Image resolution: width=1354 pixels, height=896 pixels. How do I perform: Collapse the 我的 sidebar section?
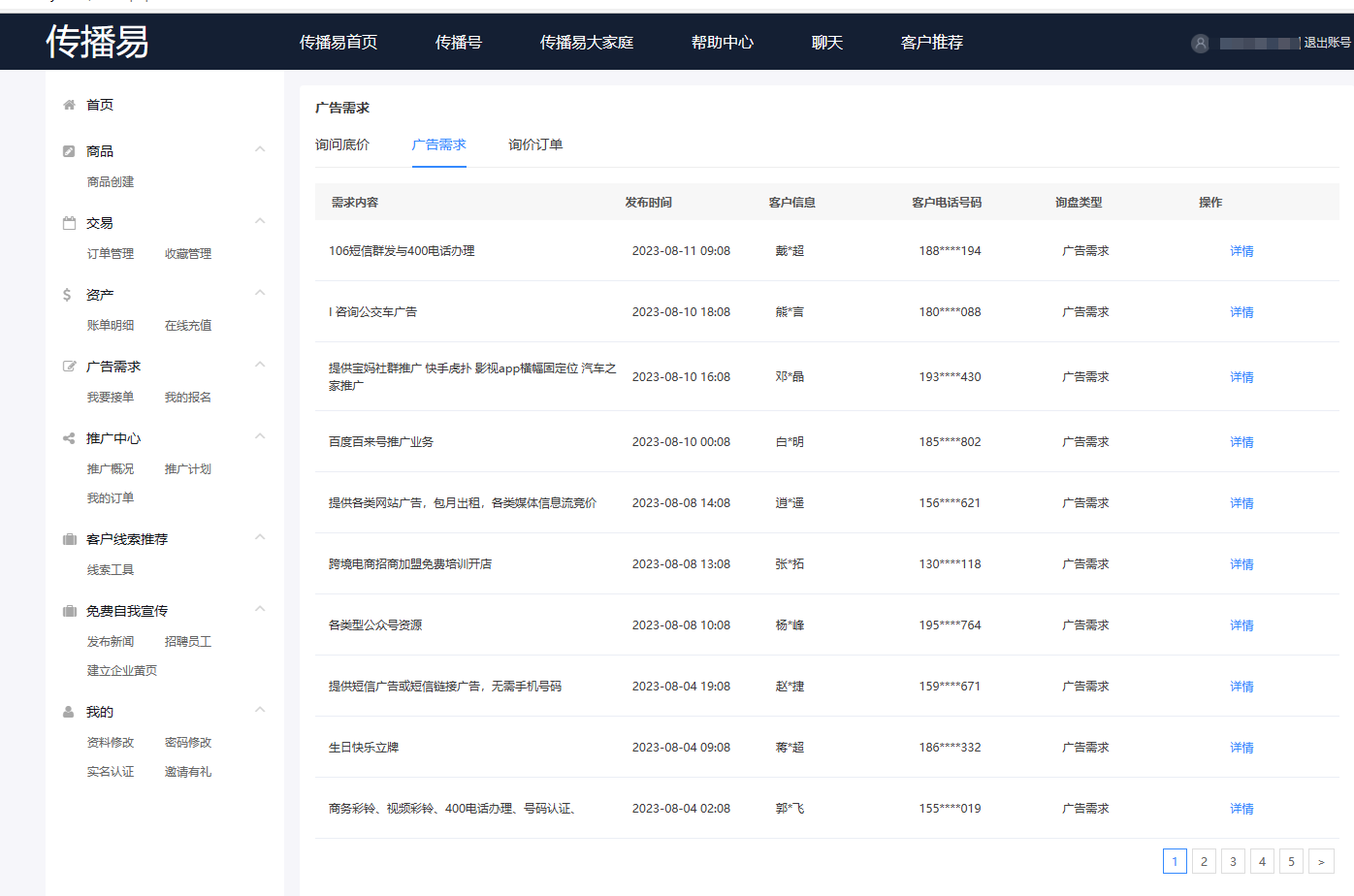click(260, 709)
